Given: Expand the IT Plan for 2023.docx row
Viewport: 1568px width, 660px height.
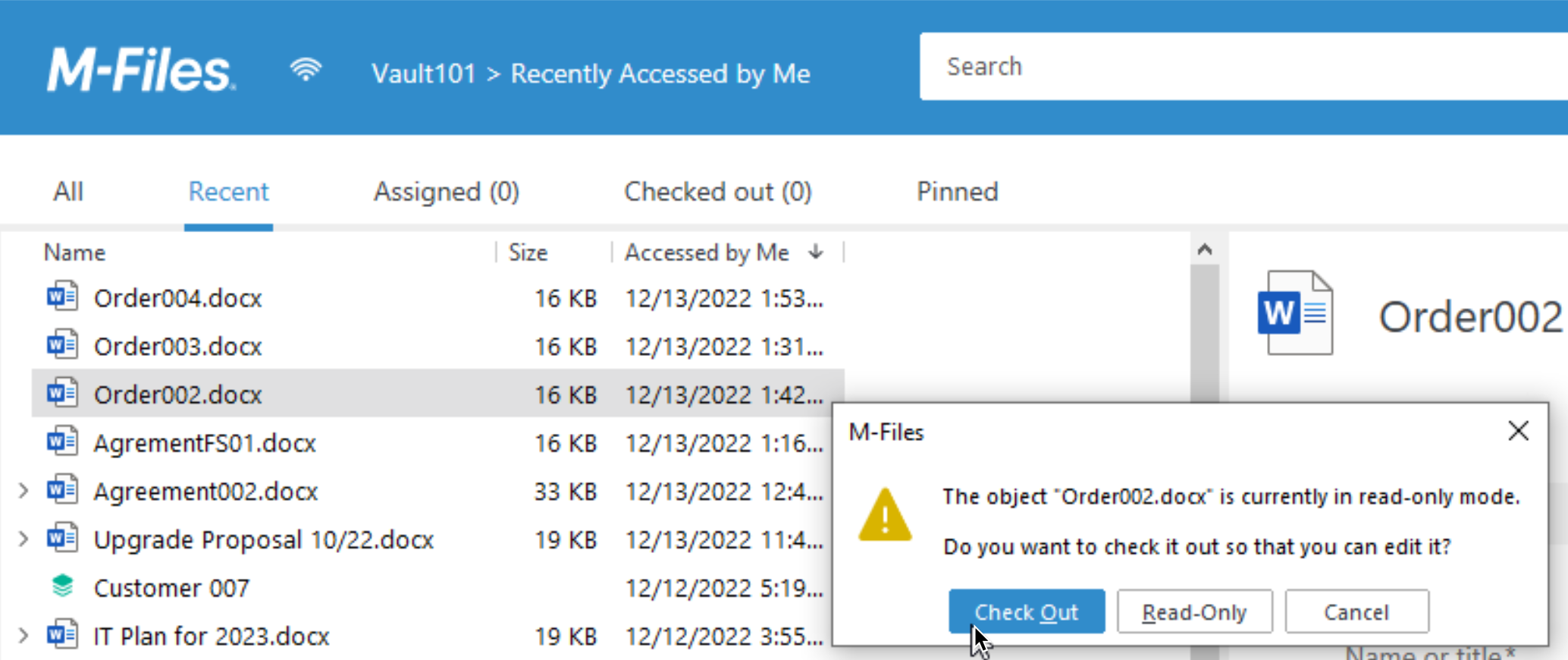Looking at the screenshot, I should (x=23, y=635).
